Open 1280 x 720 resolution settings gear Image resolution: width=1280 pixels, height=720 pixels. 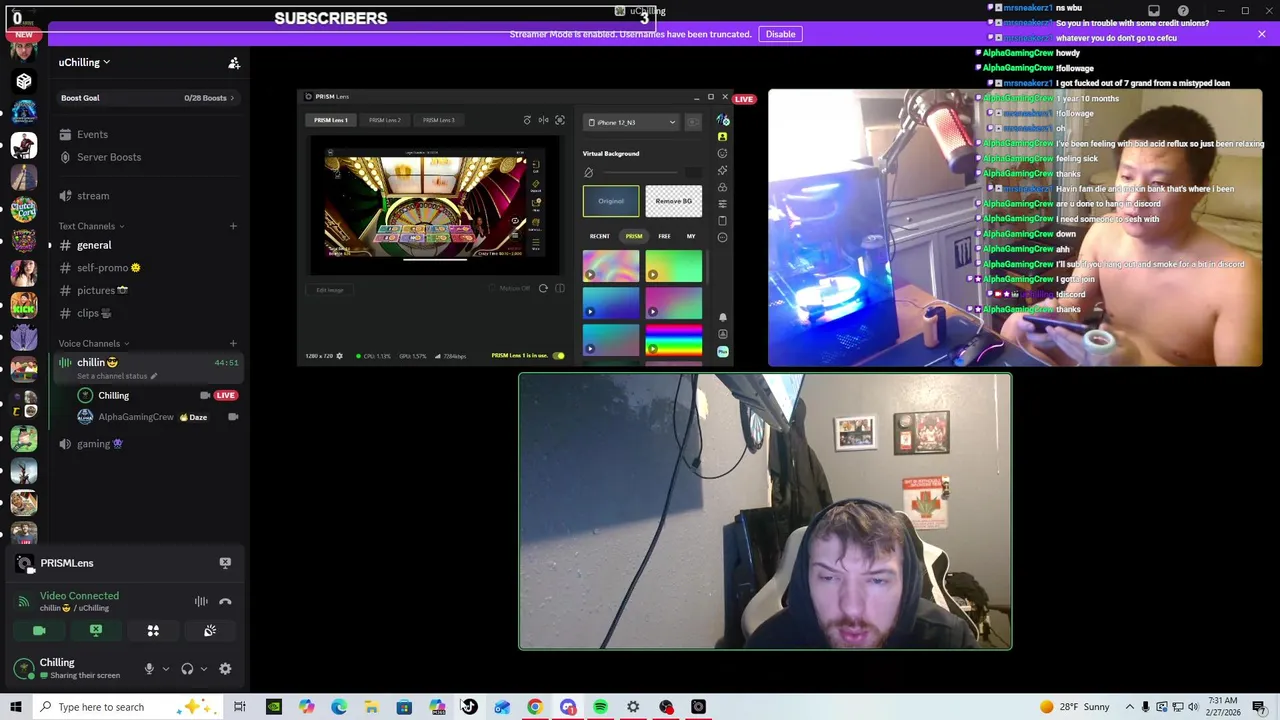tap(339, 356)
